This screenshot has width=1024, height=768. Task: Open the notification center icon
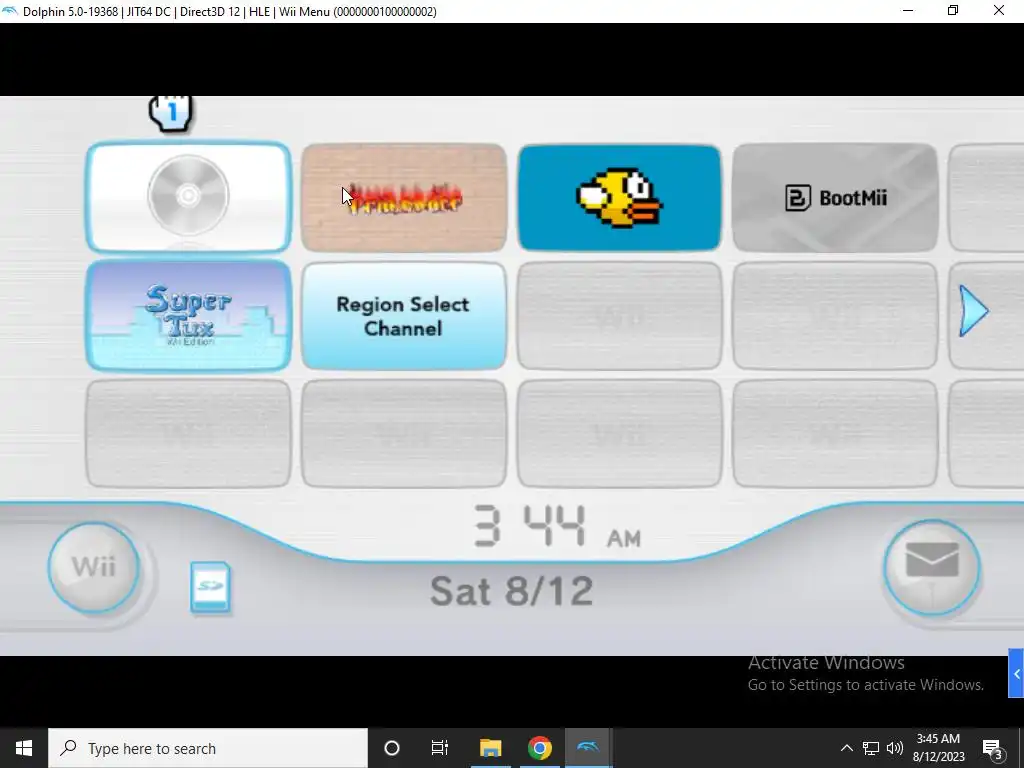tap(993, 748)
